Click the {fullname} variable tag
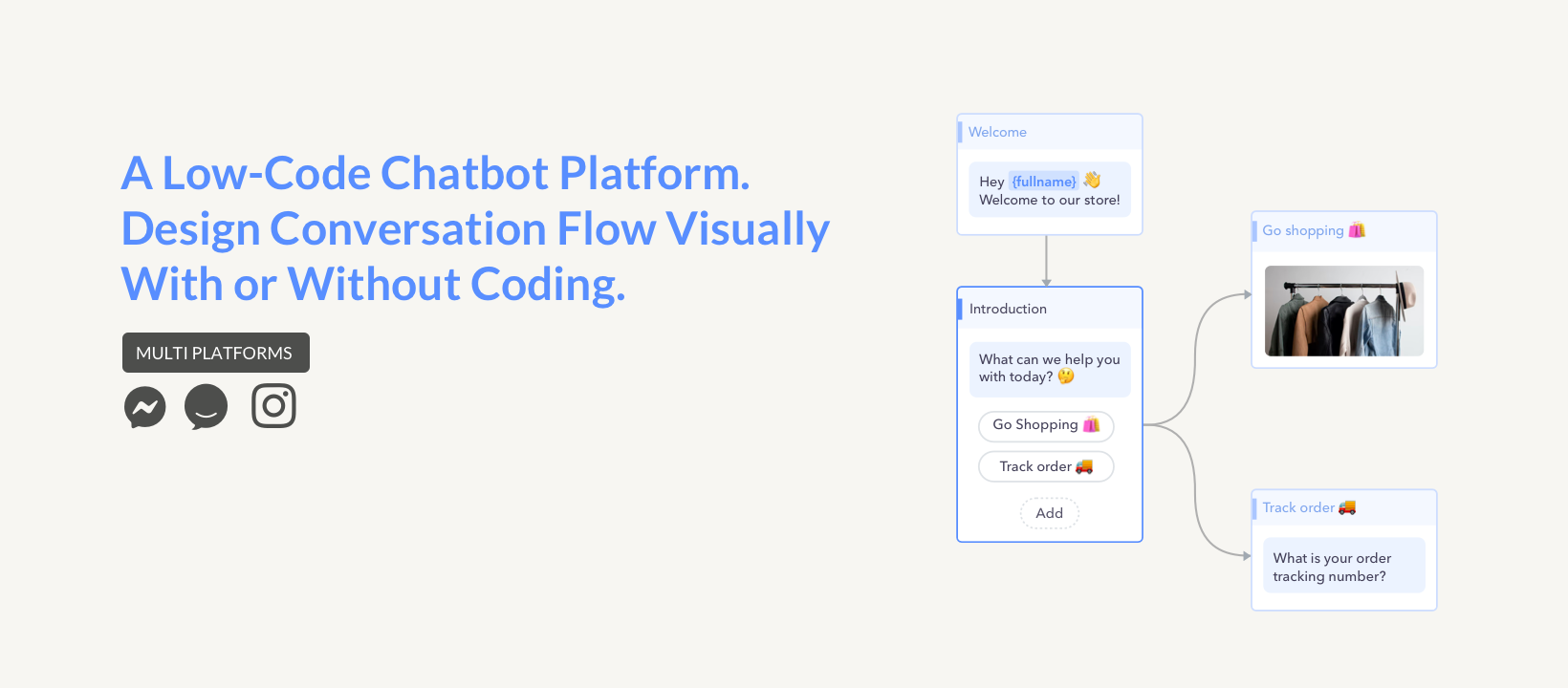The width and height of the screenshot is (1568, 688). pos(1044,182)
